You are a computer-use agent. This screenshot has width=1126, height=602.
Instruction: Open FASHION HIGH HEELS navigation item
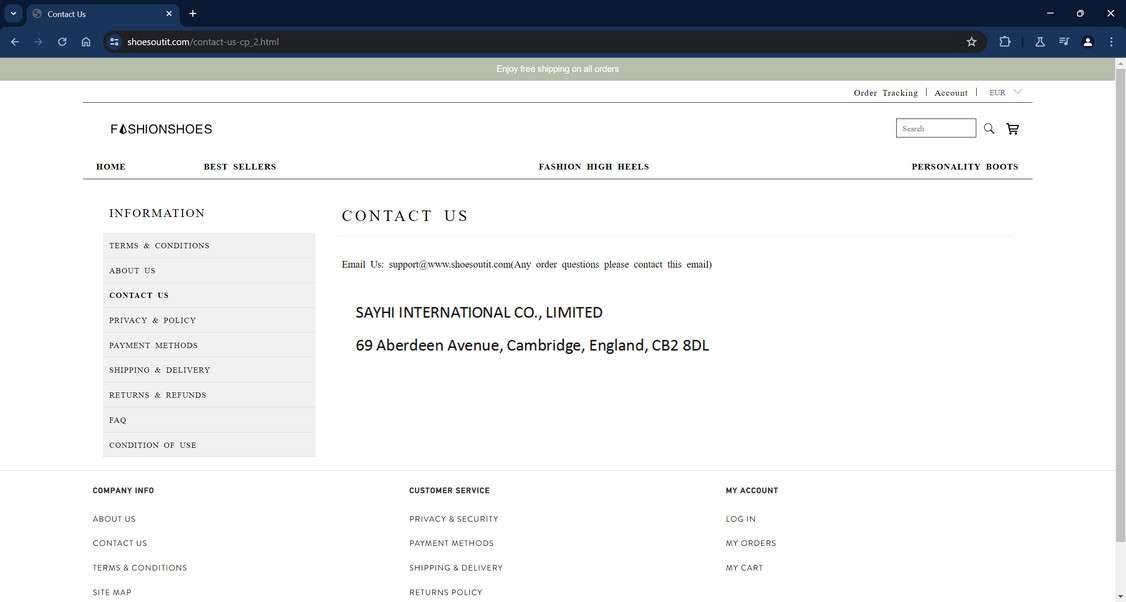tap(594, 167)
